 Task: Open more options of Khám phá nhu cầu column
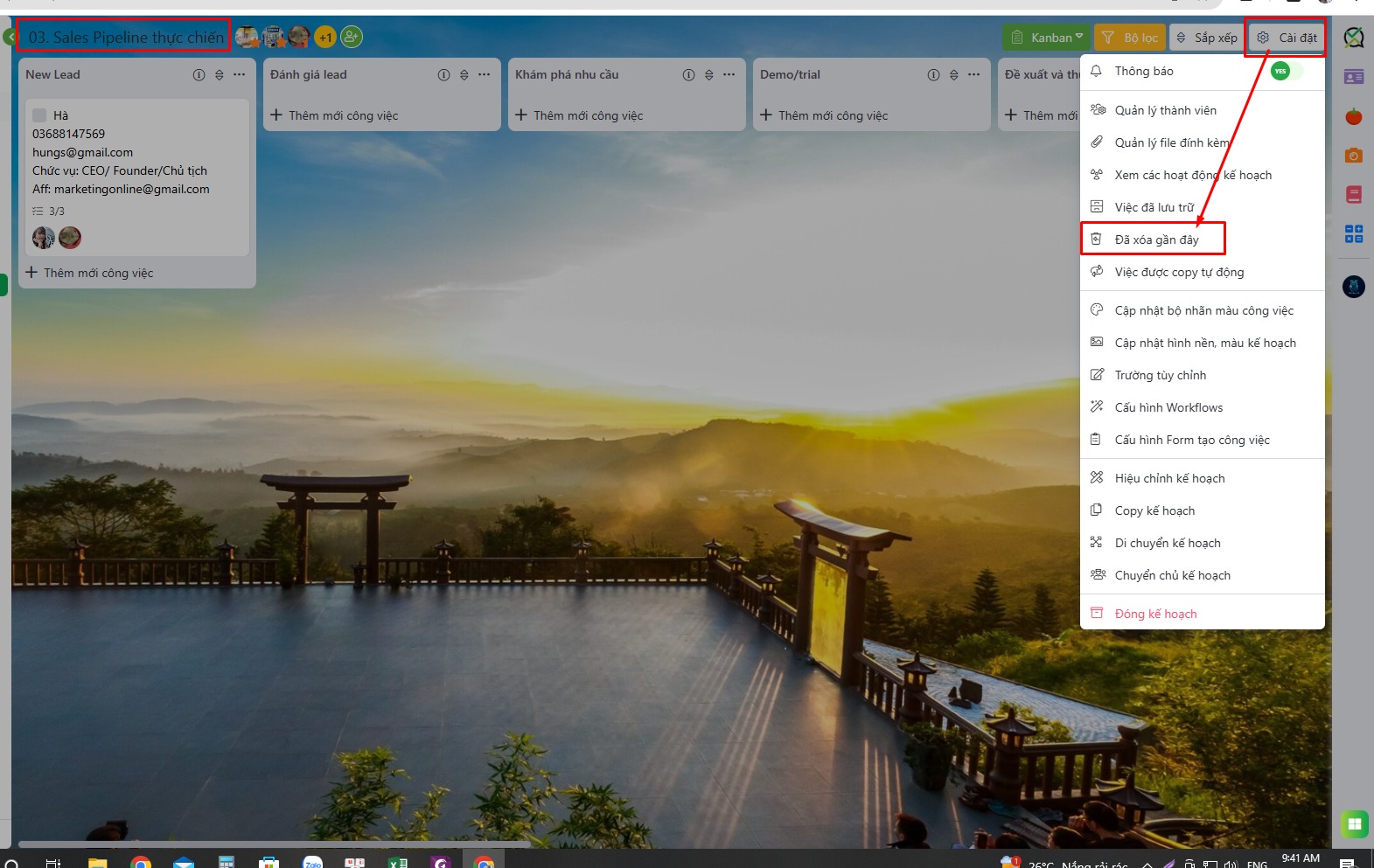click(729, 74)
